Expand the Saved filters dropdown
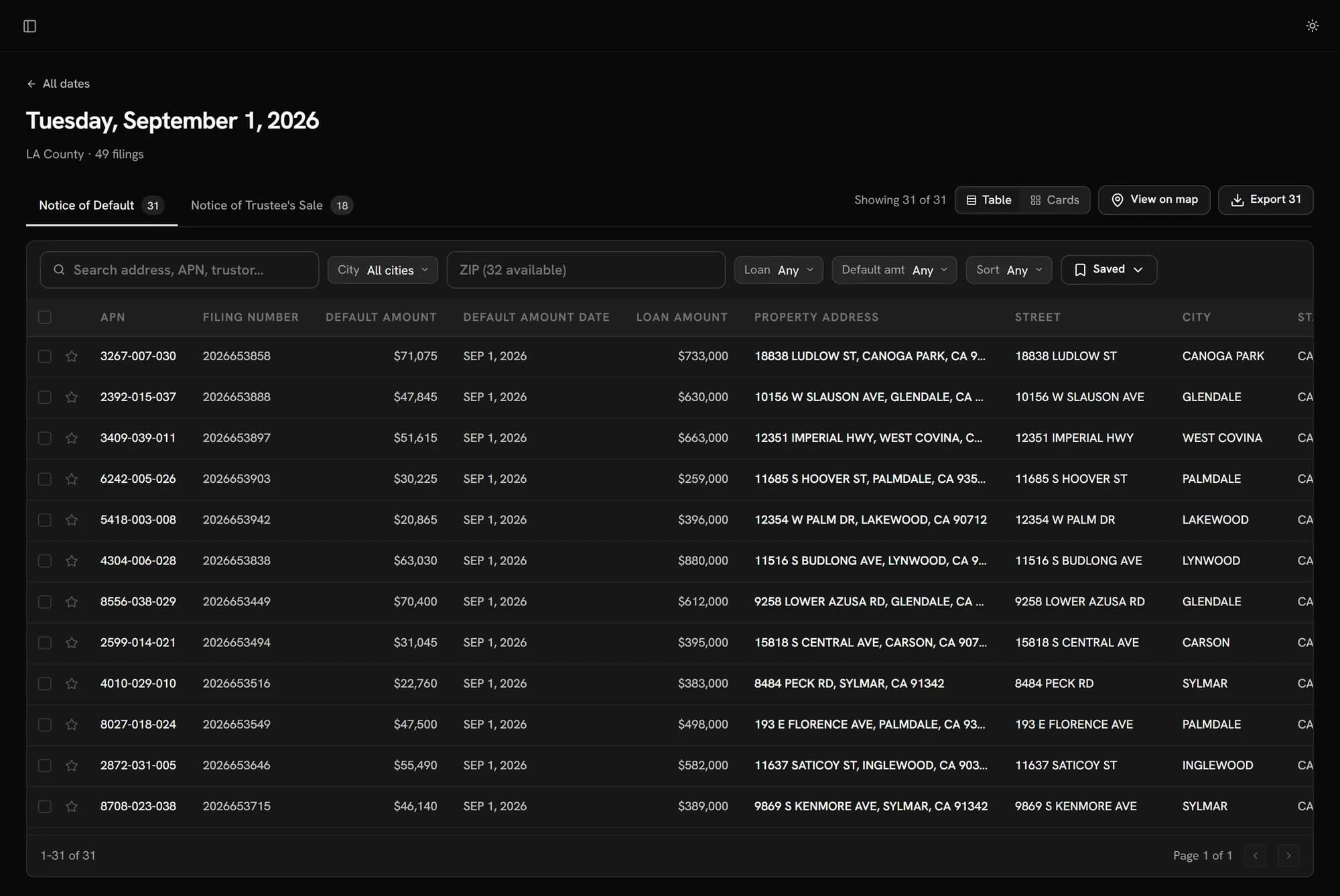 1109,270
